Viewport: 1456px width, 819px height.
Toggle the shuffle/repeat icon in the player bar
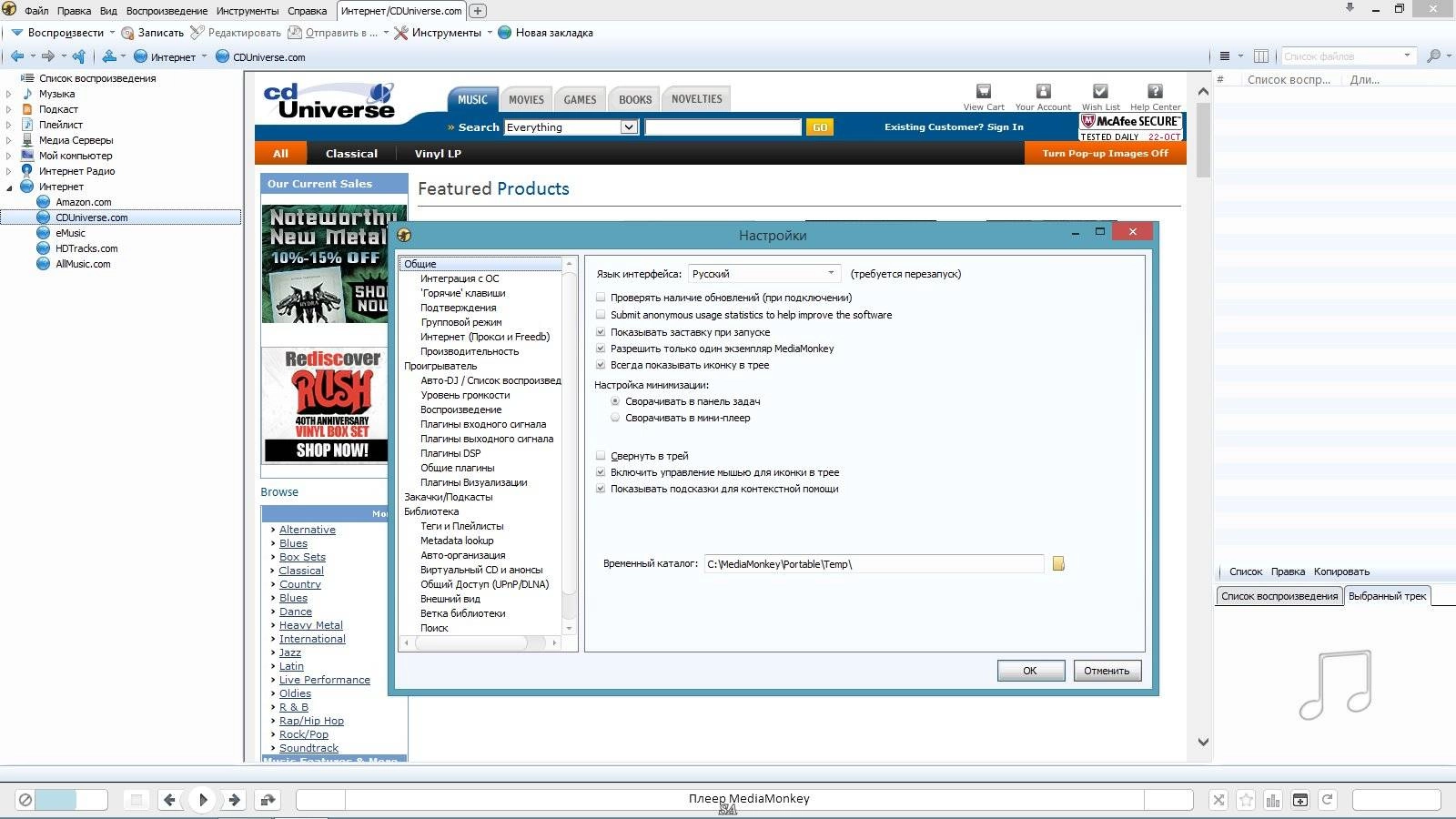268,800
